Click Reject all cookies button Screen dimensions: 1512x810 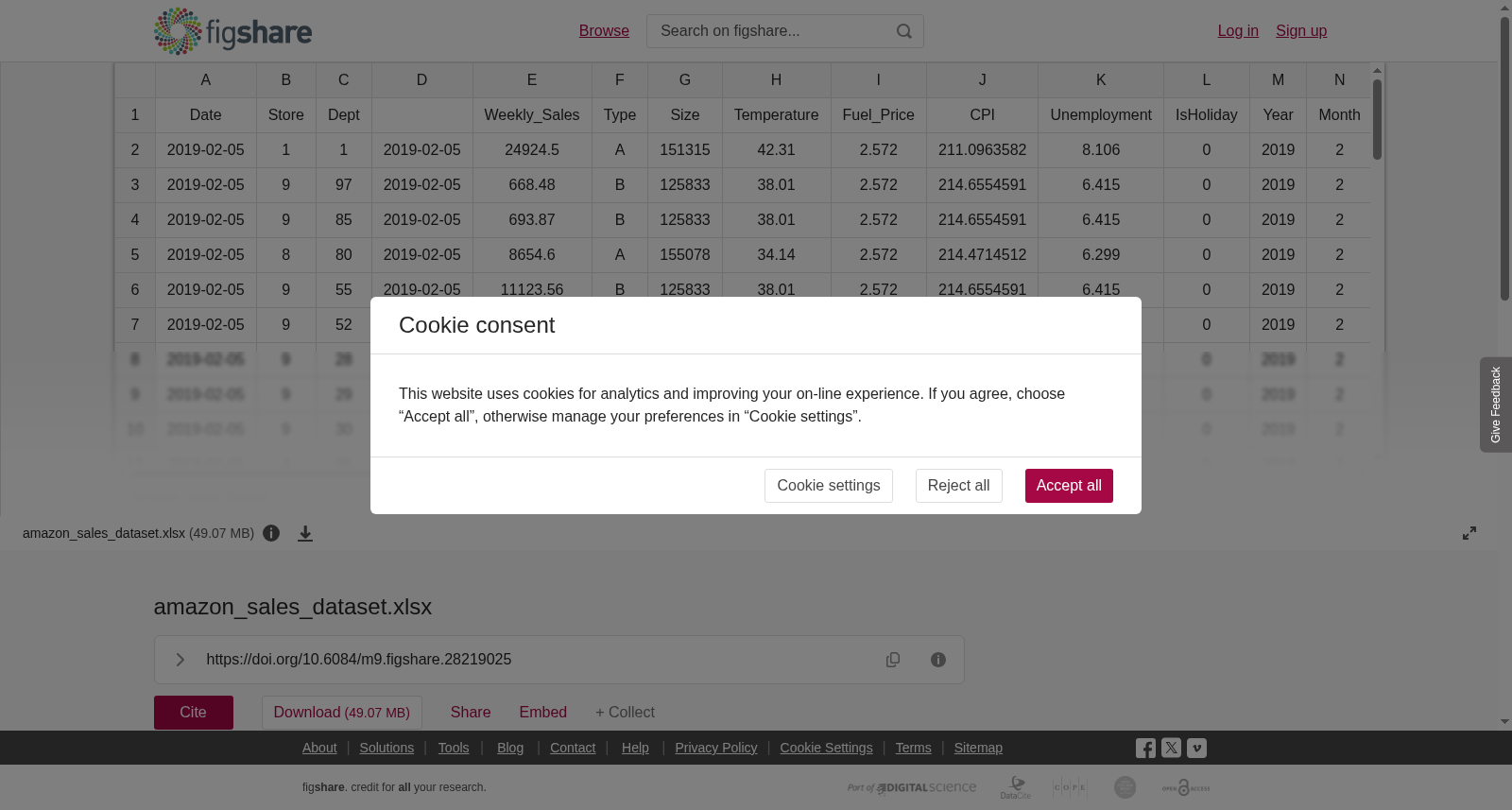(x=958, y=486)
